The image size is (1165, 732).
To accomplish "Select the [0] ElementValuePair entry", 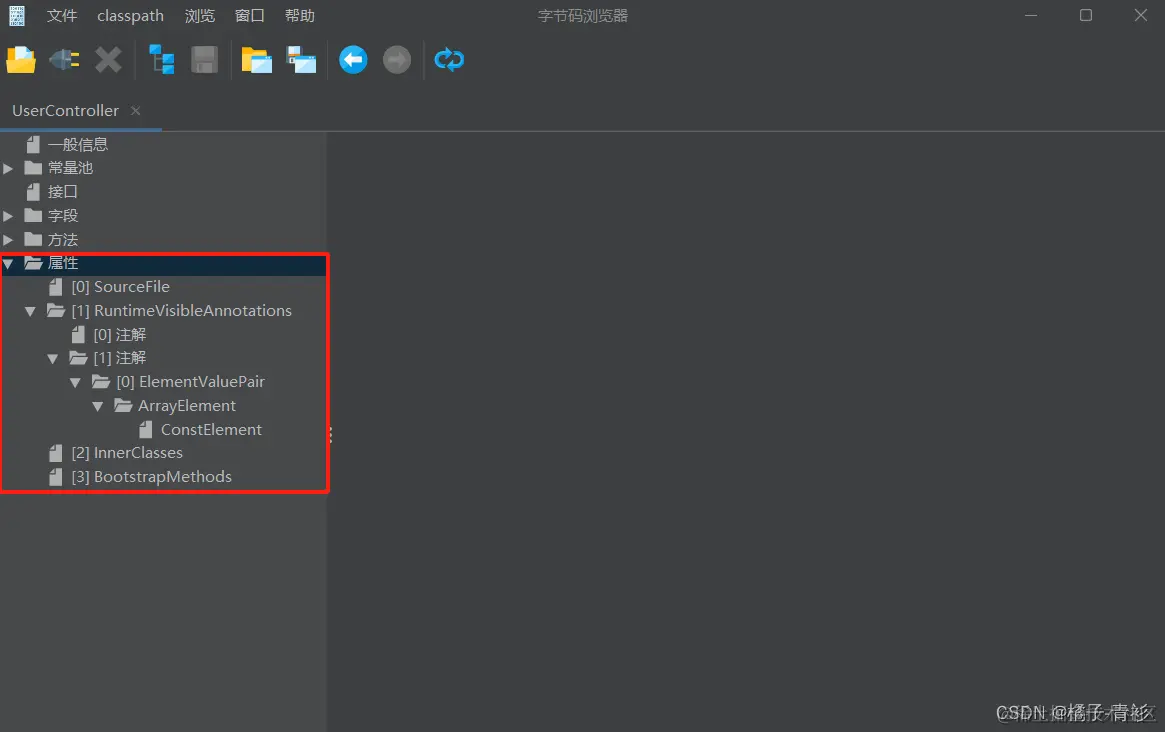I will click(x=190, y=382).
